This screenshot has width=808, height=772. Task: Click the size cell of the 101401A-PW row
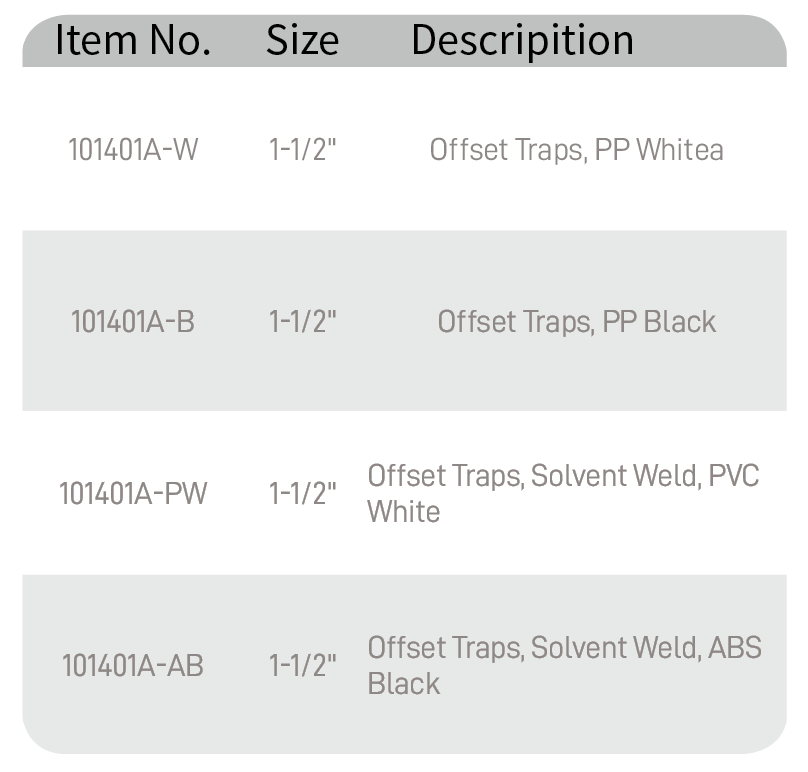(302, 493)
